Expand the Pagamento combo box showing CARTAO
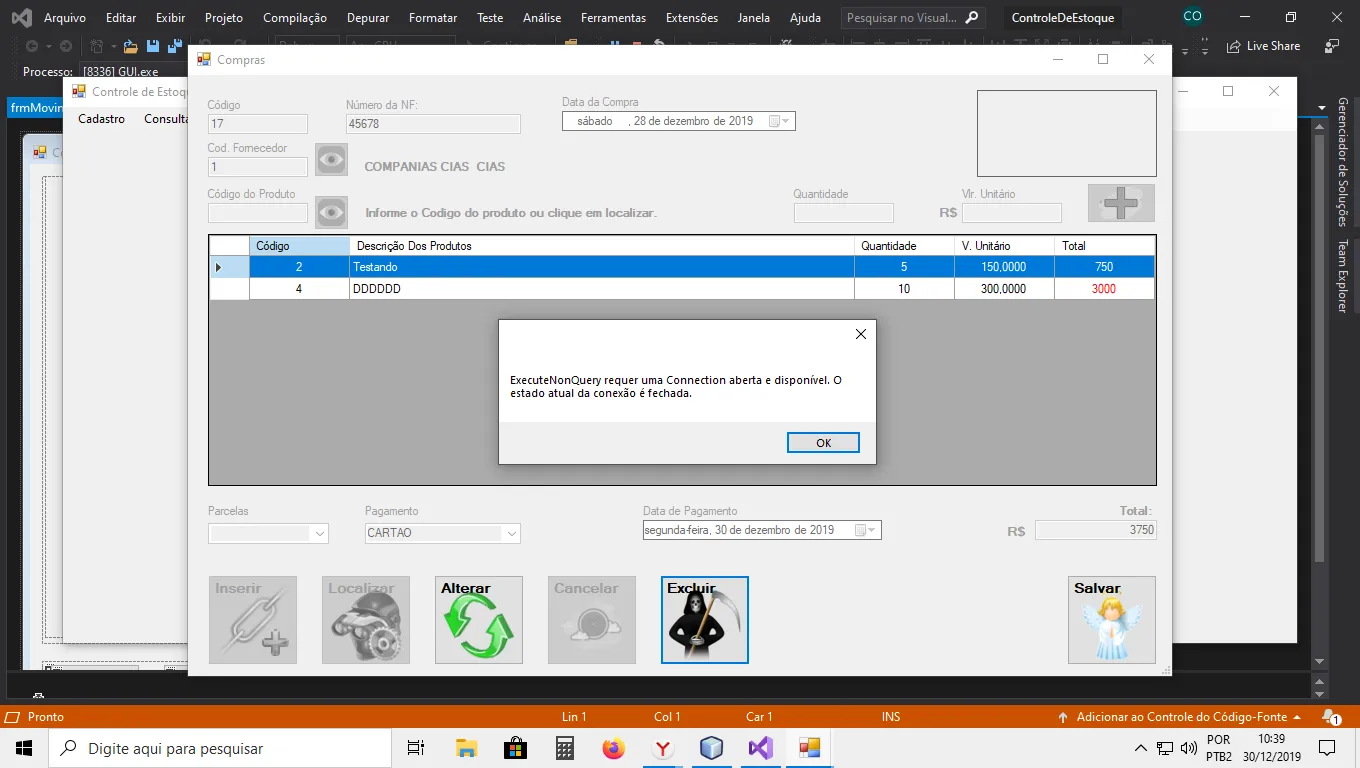This screenshot has height=768, width=1360. [512, 534]
